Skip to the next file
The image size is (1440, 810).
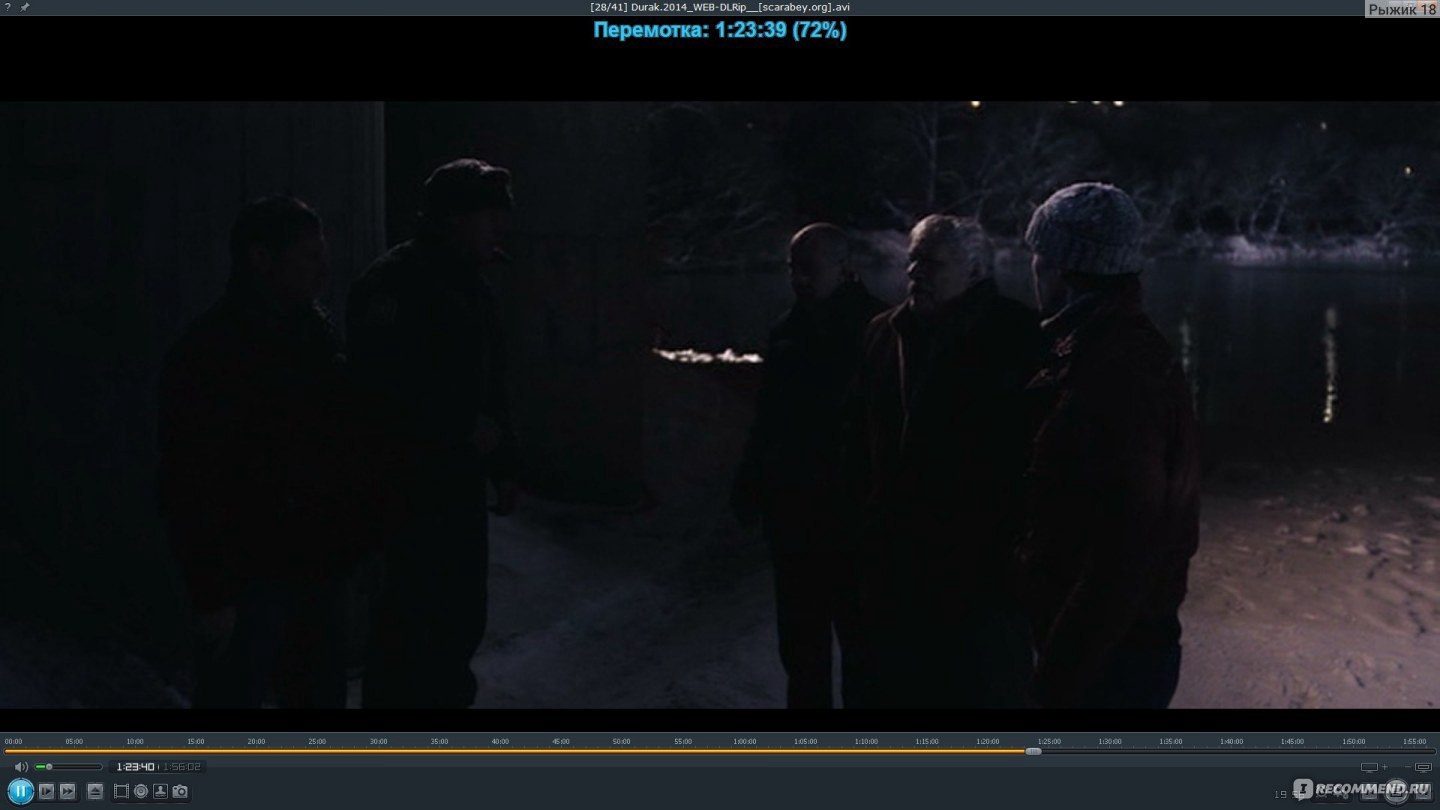click(x=67, y=791)
